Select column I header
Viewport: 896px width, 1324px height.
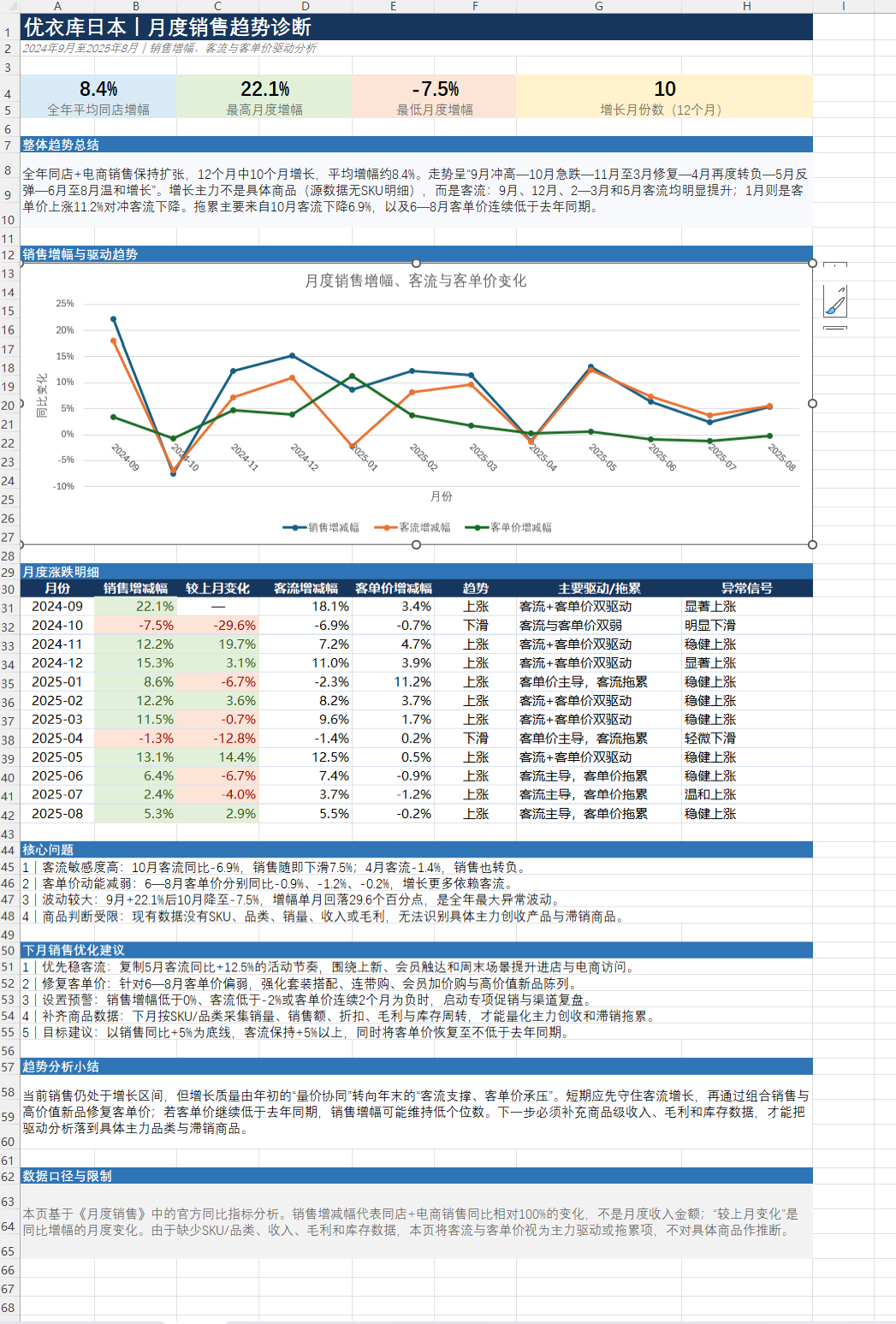(843, 6)
